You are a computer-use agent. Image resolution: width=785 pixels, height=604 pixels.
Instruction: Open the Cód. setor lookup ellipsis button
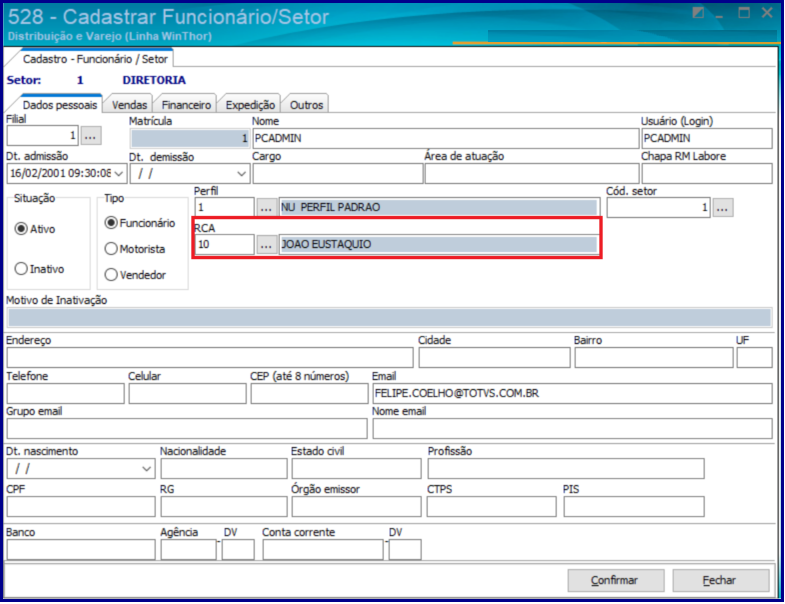[x=722, y=207]
